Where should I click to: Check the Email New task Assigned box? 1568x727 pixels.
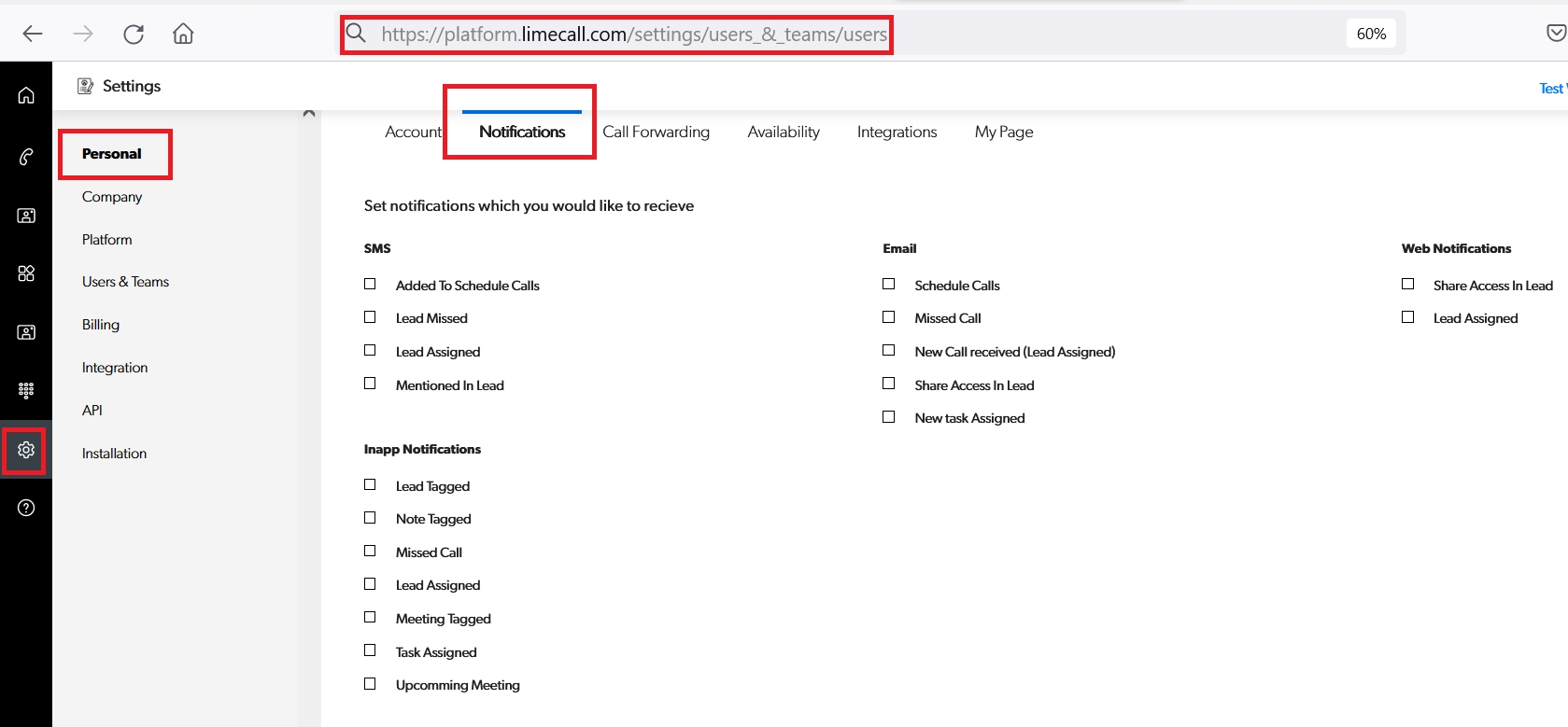coord(889,417)
